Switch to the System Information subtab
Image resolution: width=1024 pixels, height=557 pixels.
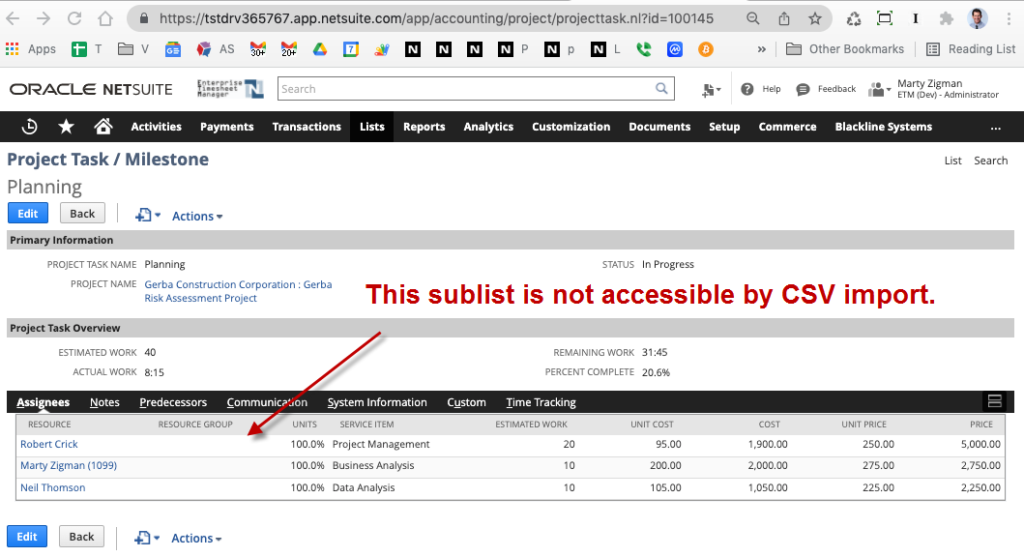377,402
